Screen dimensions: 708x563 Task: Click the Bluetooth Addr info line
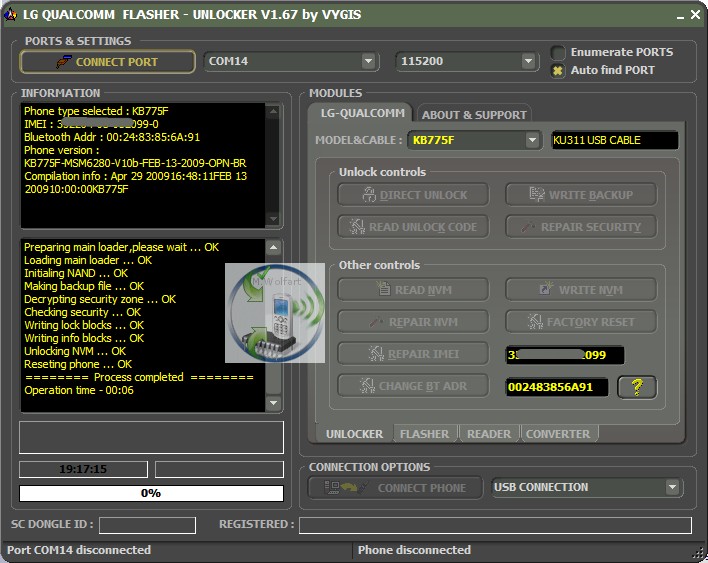[x=112, y=137]
